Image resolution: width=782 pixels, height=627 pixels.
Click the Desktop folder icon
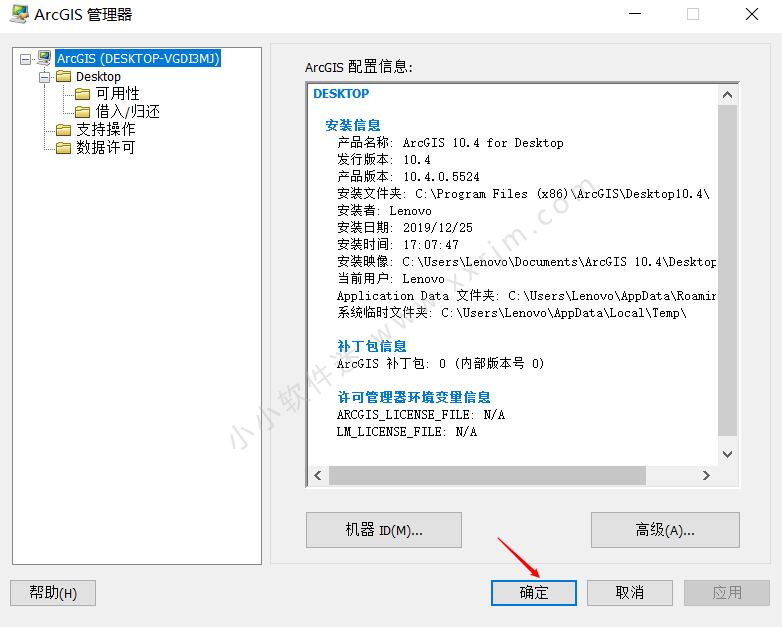(x=63, y=76)
